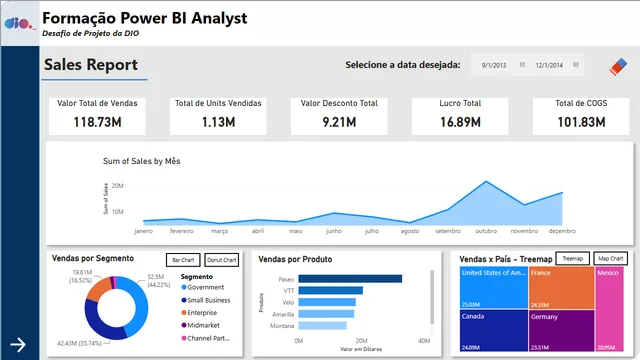Switch segment visual to Bar Chart

click(x=183, y=260)
